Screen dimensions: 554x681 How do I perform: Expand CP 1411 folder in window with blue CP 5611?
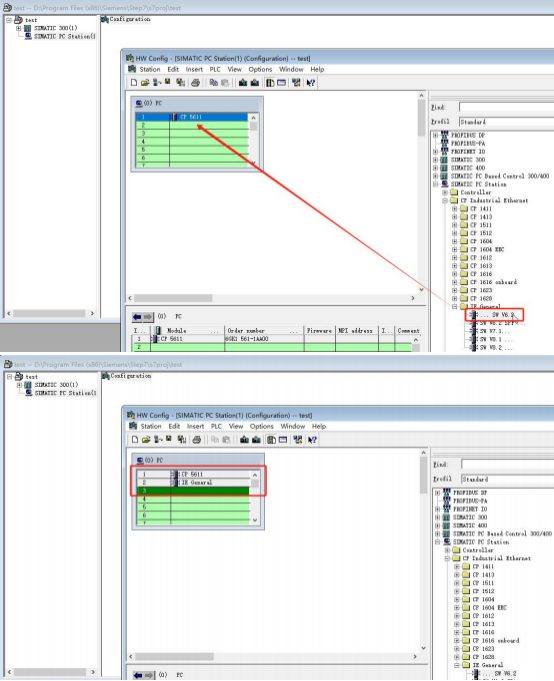pos(455,209)
